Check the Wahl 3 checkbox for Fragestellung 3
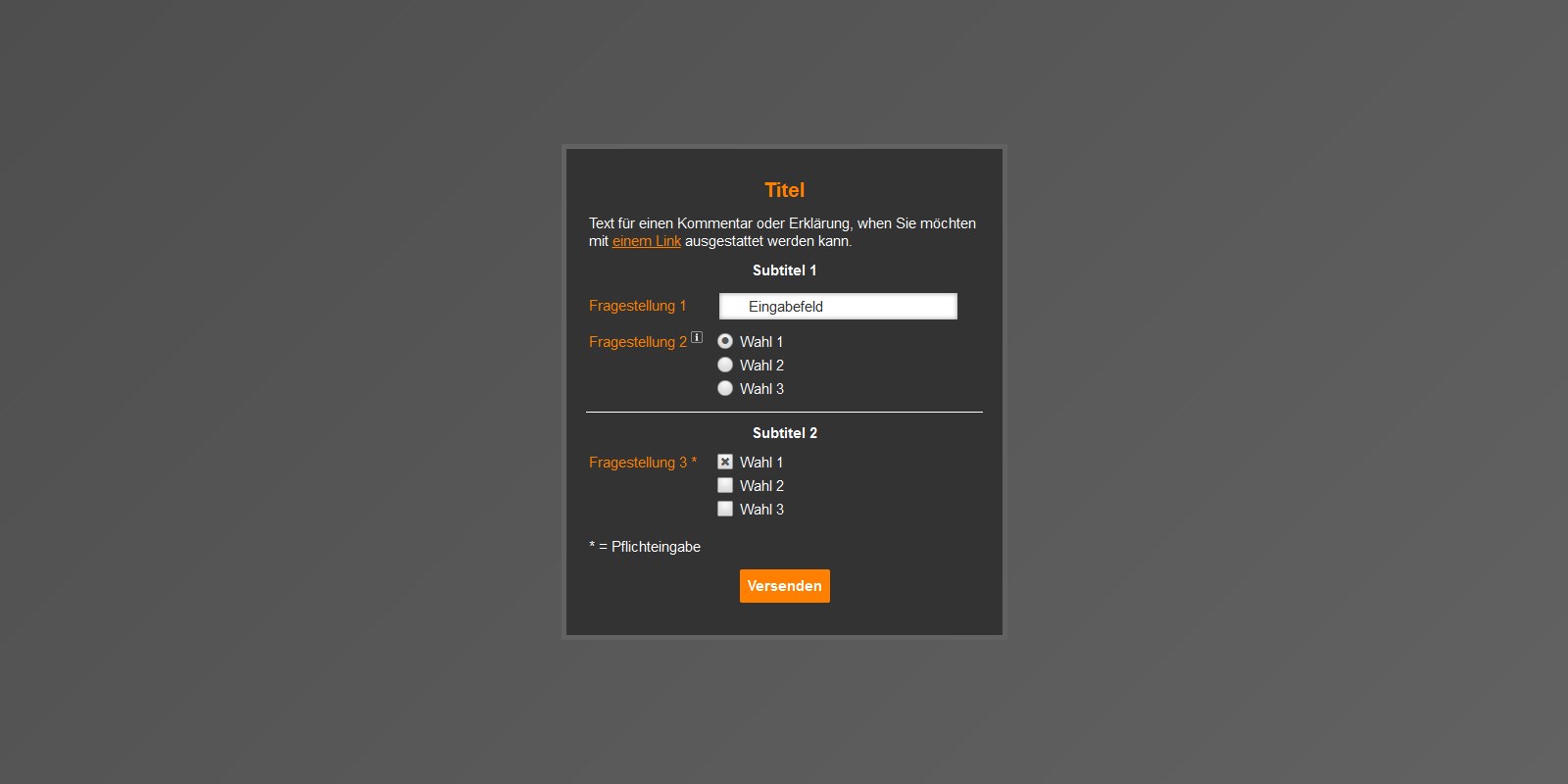 (725, 509)
